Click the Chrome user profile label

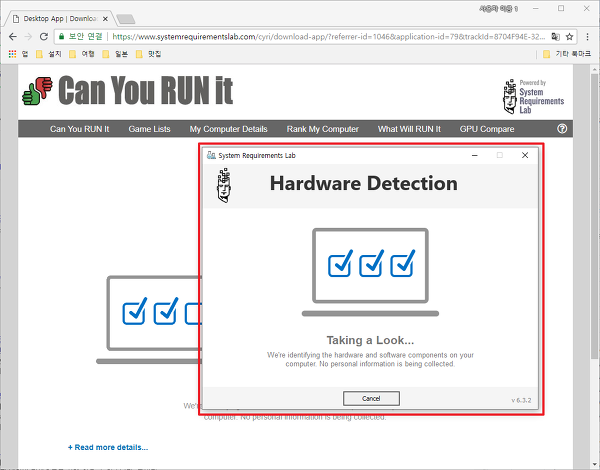click(499, 8)
